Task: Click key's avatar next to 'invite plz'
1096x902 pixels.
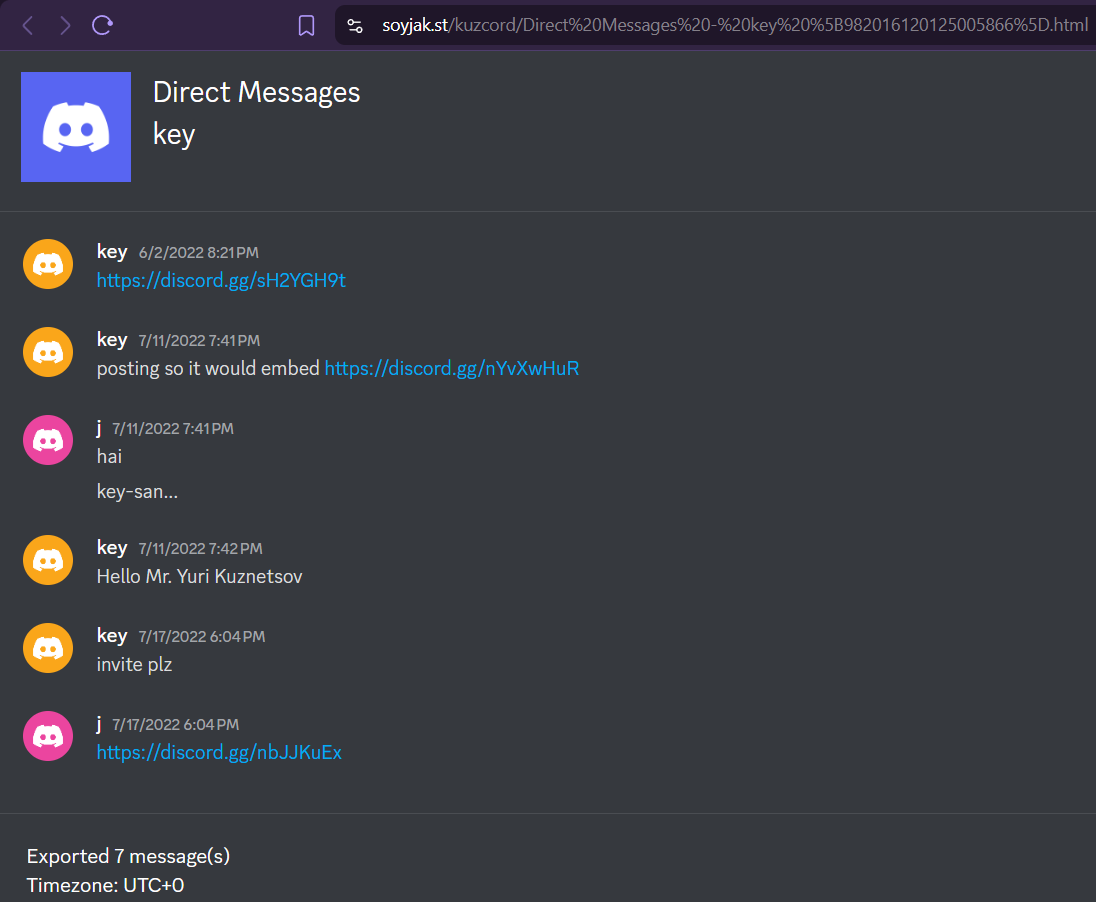Action: point(48,648)
